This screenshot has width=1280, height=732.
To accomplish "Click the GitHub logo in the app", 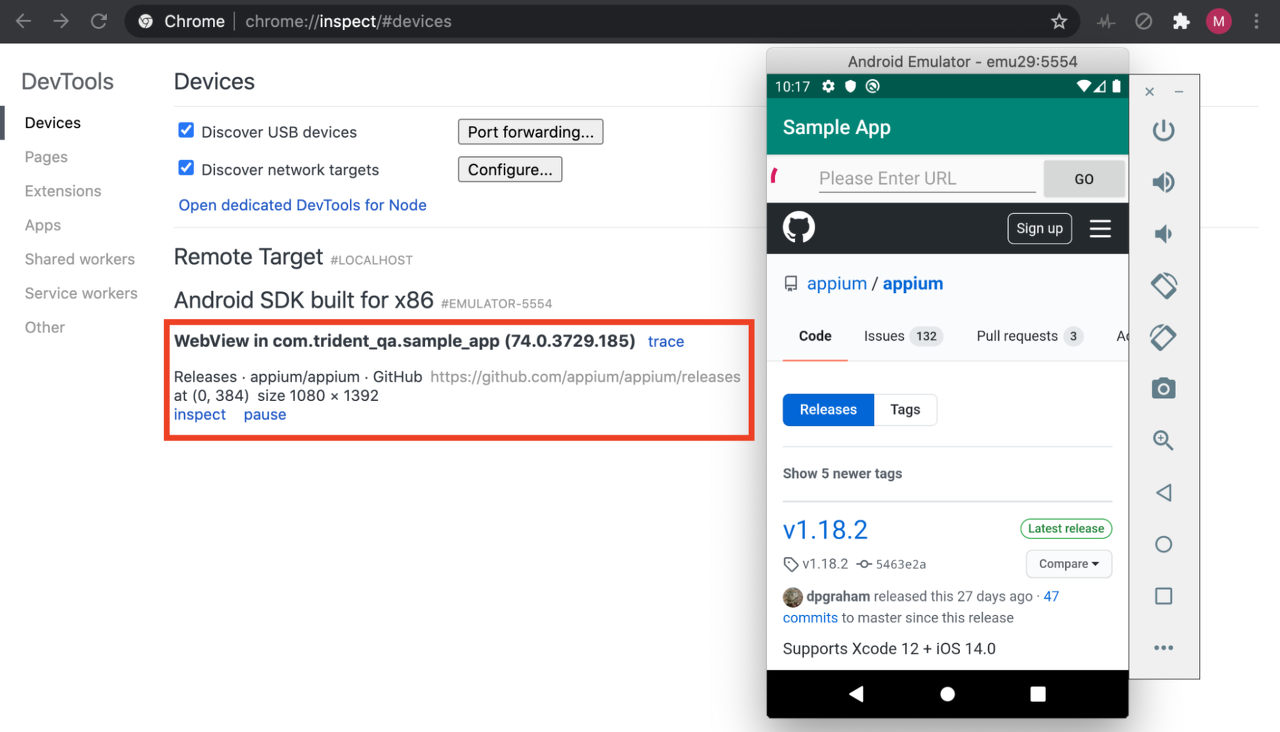I will (x=798, y=228).
